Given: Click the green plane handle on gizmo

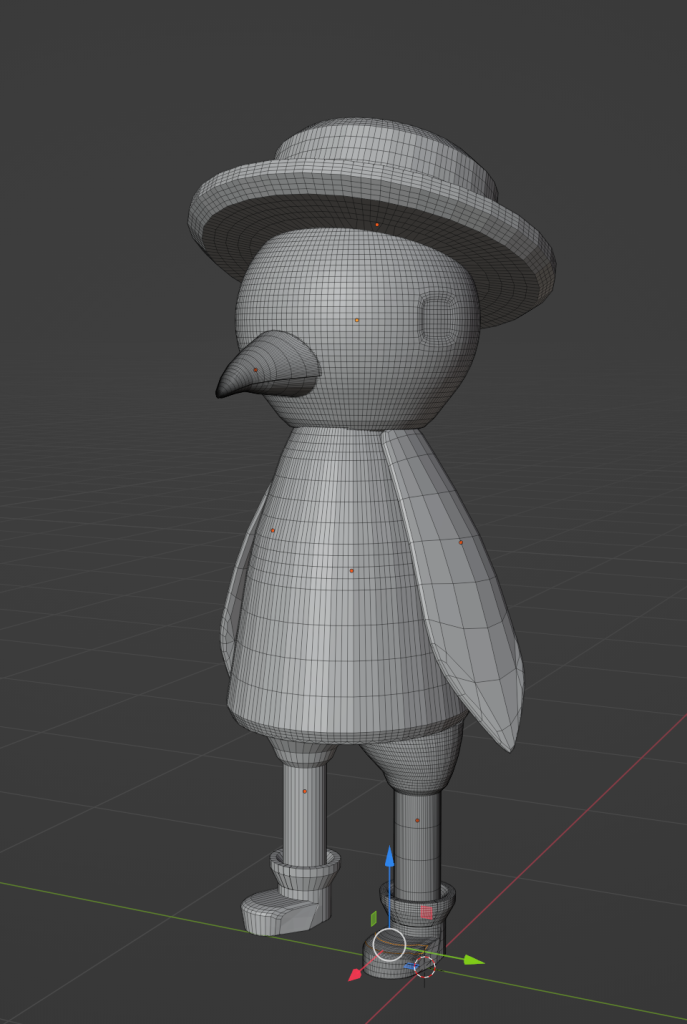Looking at the screenshot, I should pos(373,918).
